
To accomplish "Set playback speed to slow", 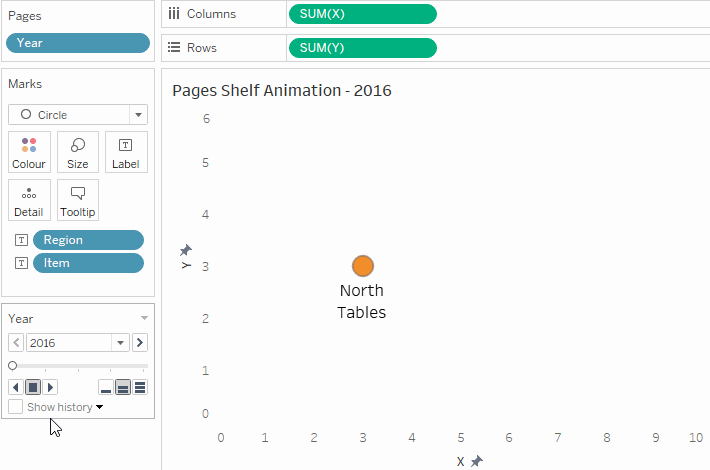I will [x=106, y=387].
